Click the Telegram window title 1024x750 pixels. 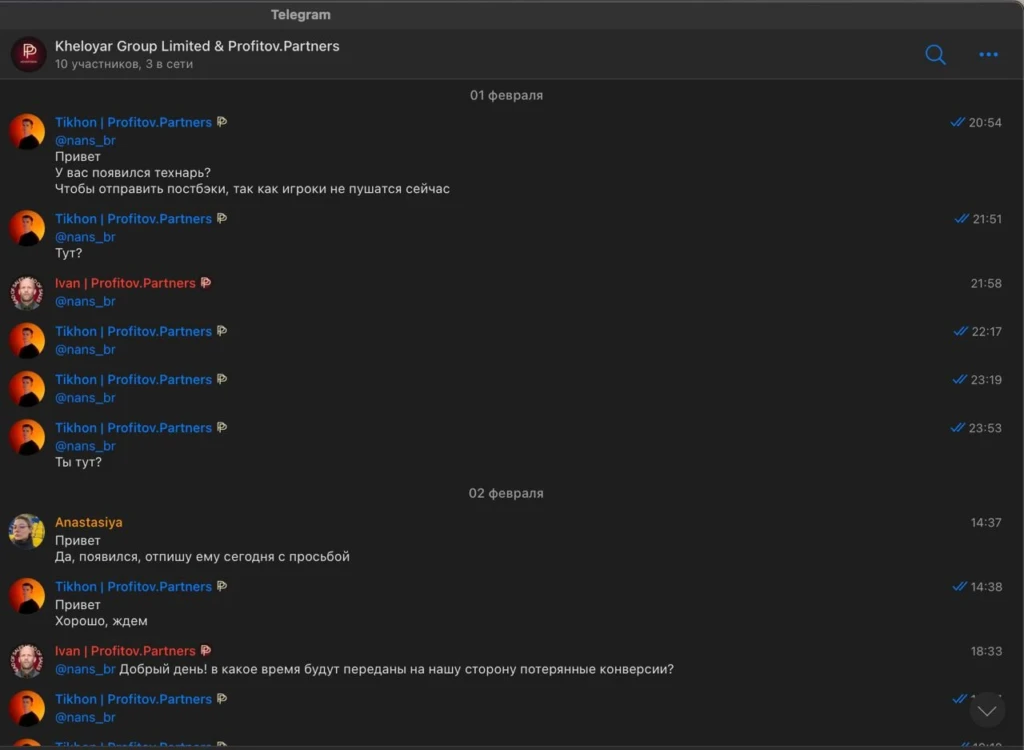point(301,14)
